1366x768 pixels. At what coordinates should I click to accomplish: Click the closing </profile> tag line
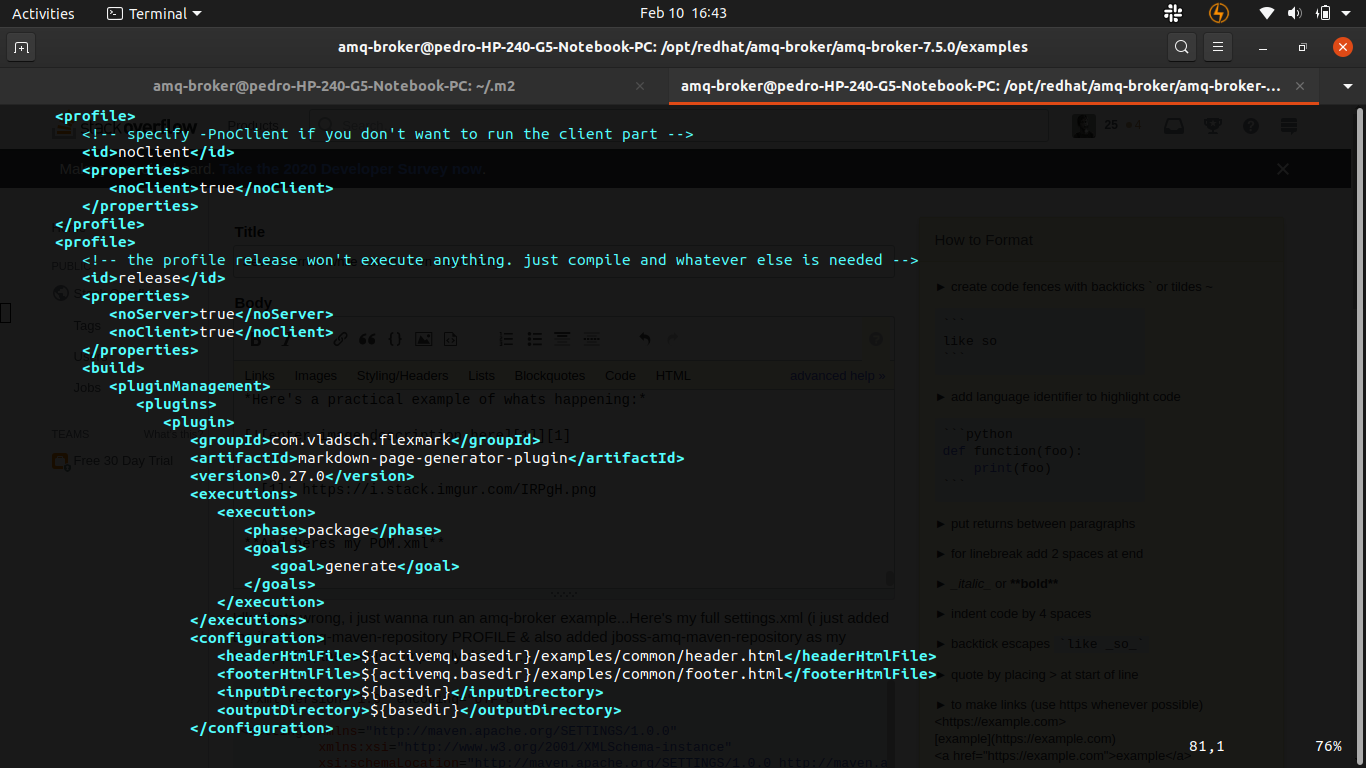100,224
